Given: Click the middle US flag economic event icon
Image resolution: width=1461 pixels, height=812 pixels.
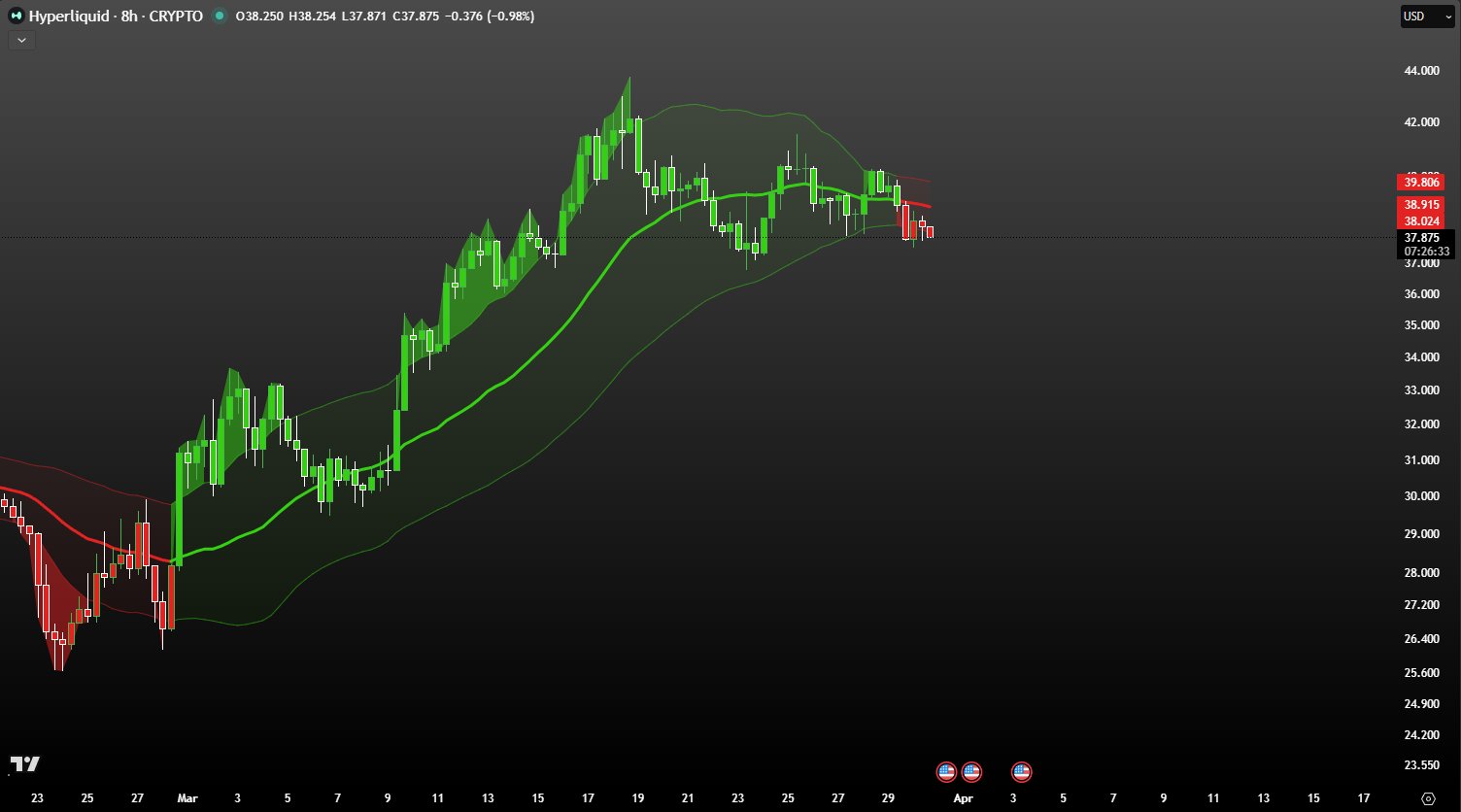Looking at the screenshot, I should click(x=971, y=772).
